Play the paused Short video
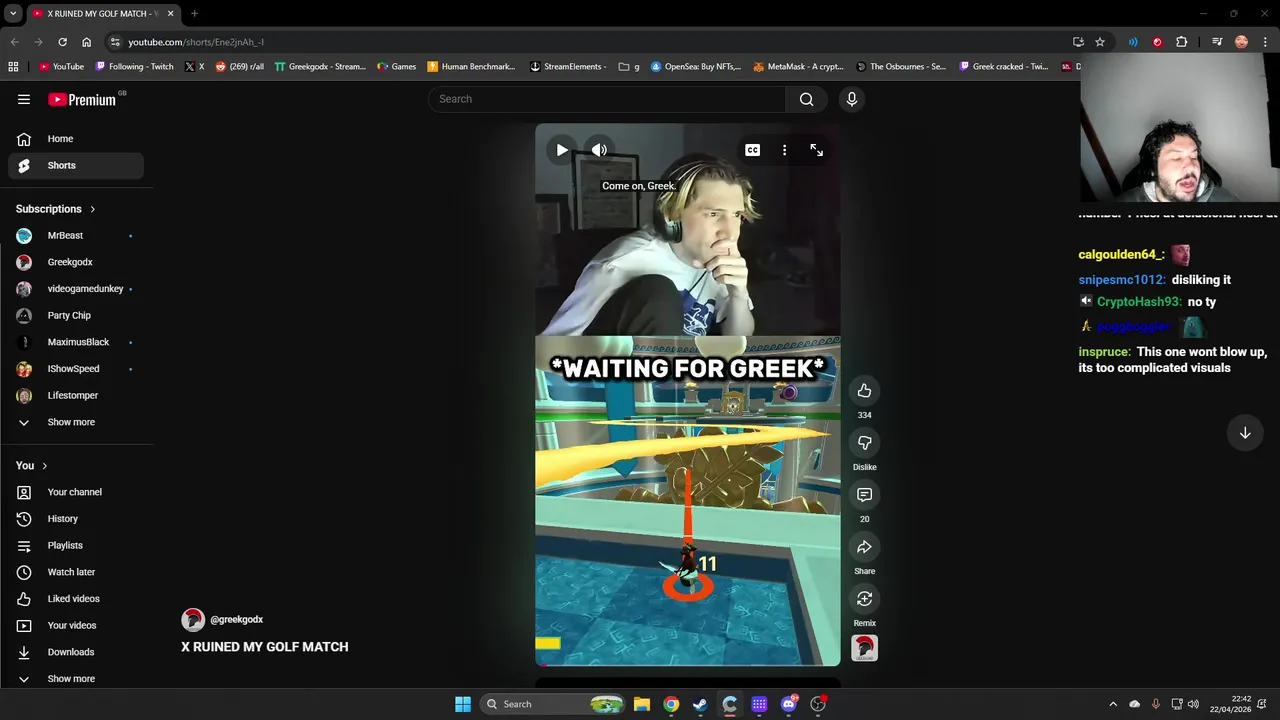1280x720 pixels. coord(562,150)
